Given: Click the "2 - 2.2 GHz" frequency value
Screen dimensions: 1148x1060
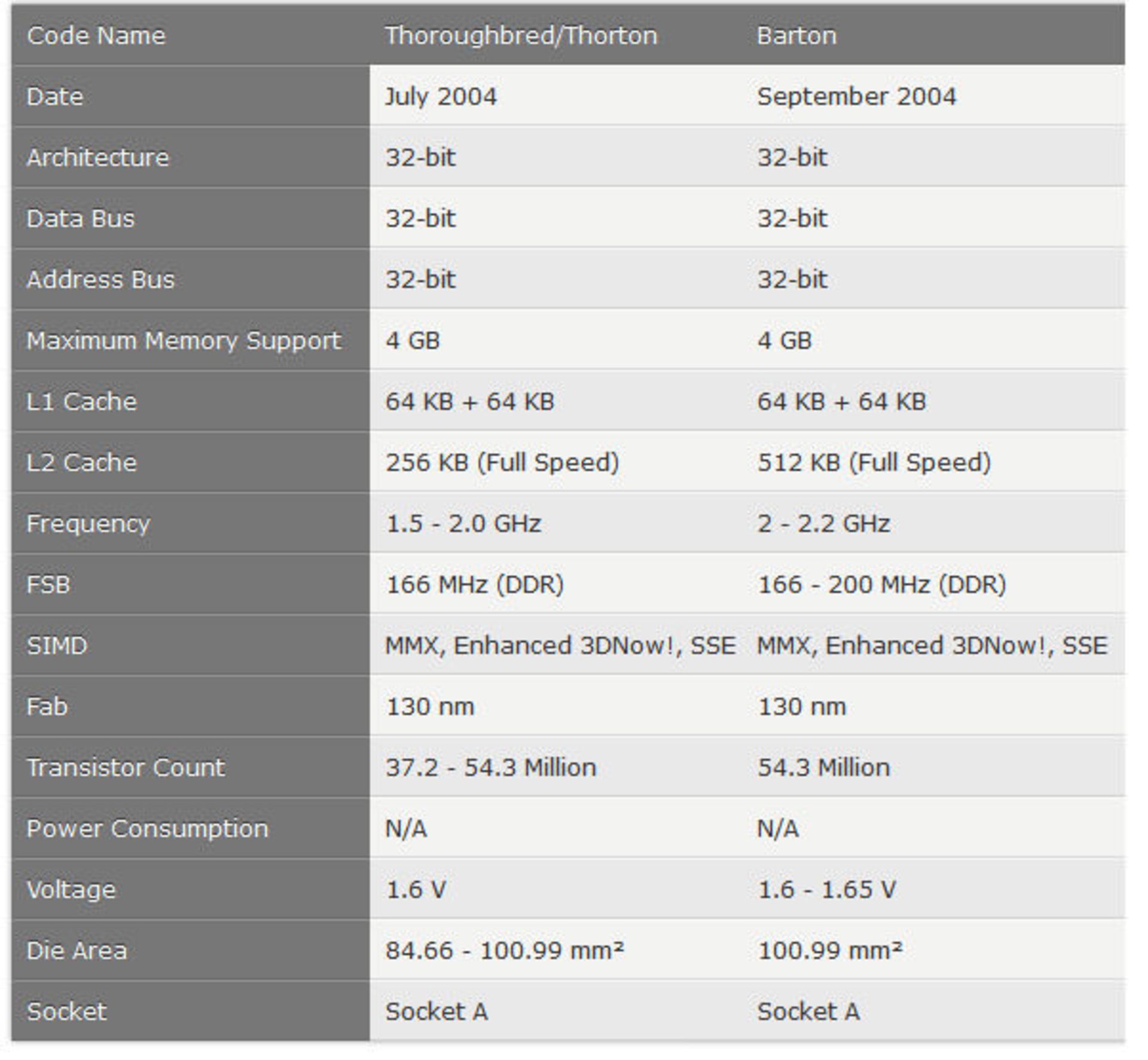Looking at the screenshot, I should point(823,524).
